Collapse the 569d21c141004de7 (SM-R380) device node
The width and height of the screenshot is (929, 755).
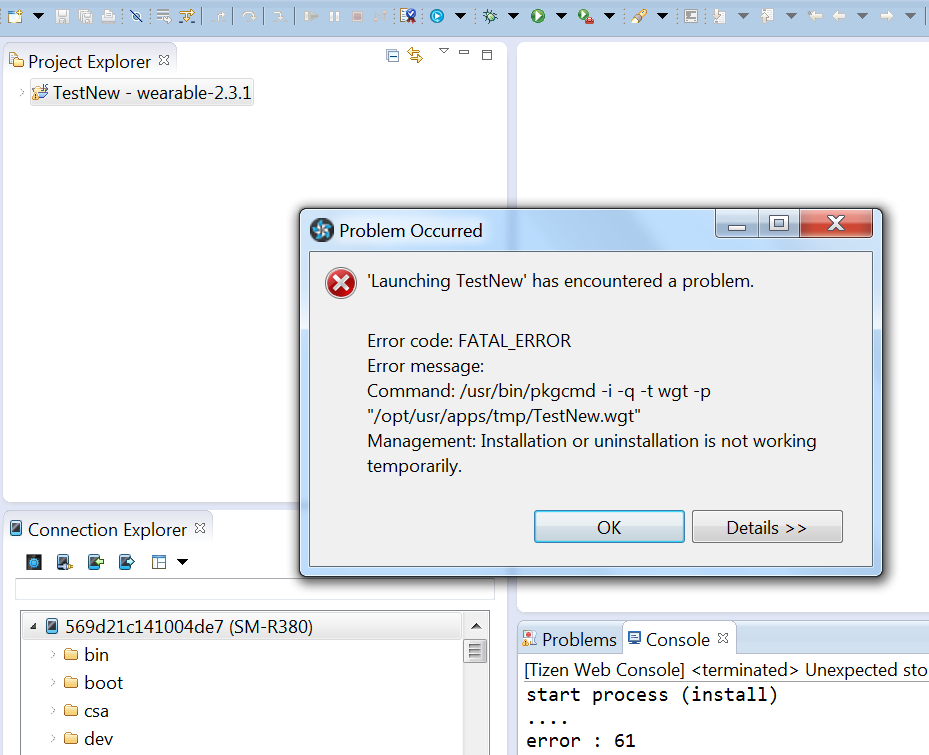point(33,626)
